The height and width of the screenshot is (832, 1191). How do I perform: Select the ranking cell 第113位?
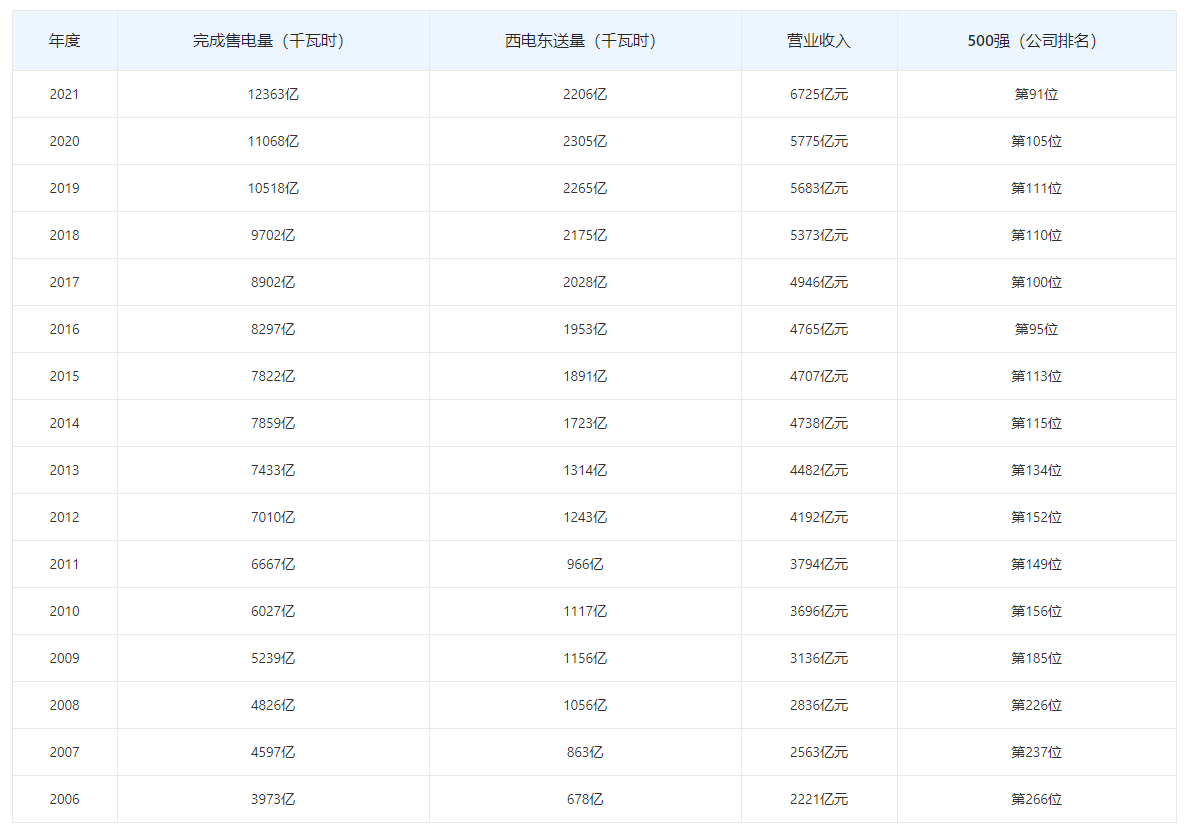click(1037, 377)
